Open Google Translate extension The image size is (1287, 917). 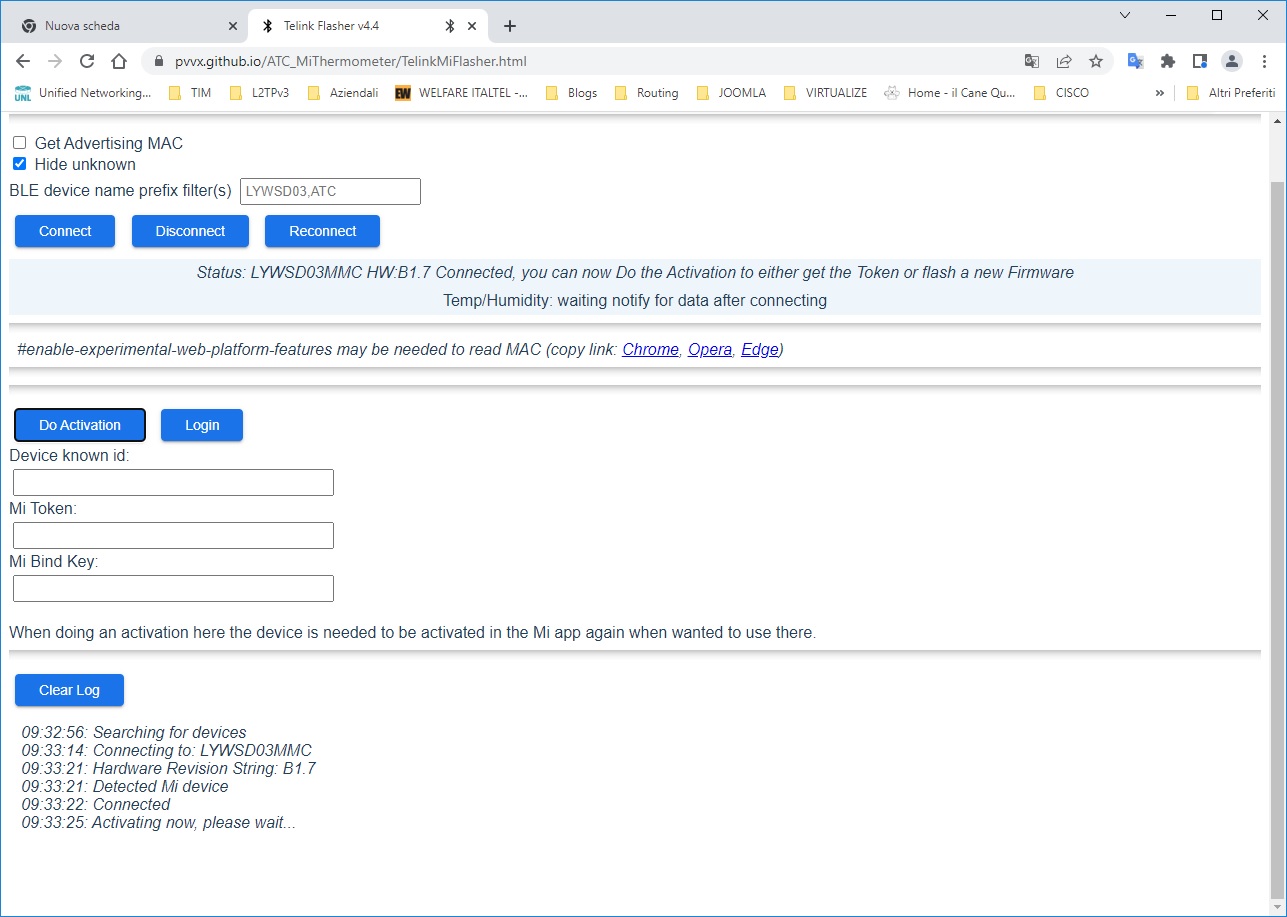coord(1135,61)
